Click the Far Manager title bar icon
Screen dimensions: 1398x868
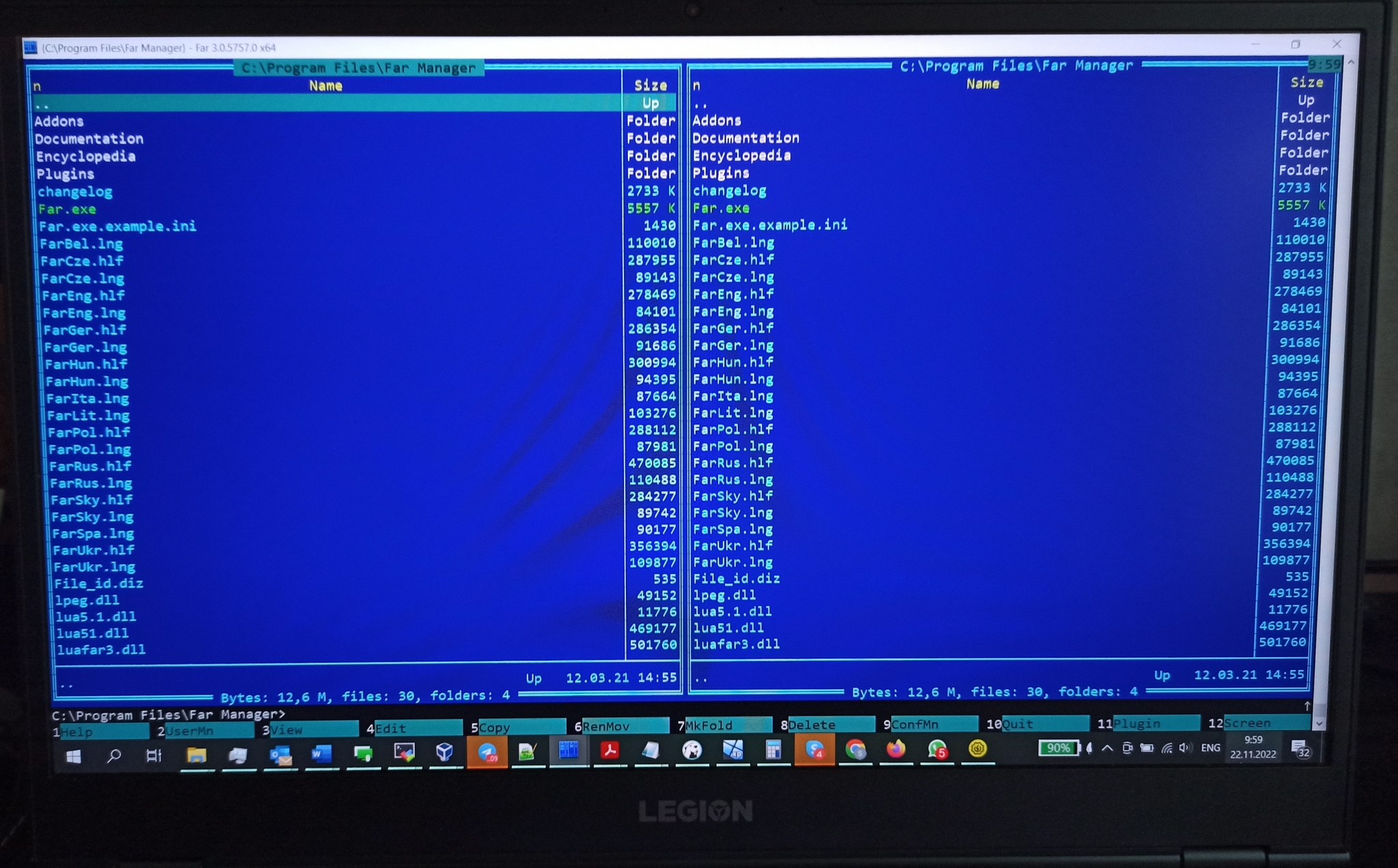point(30,47)
